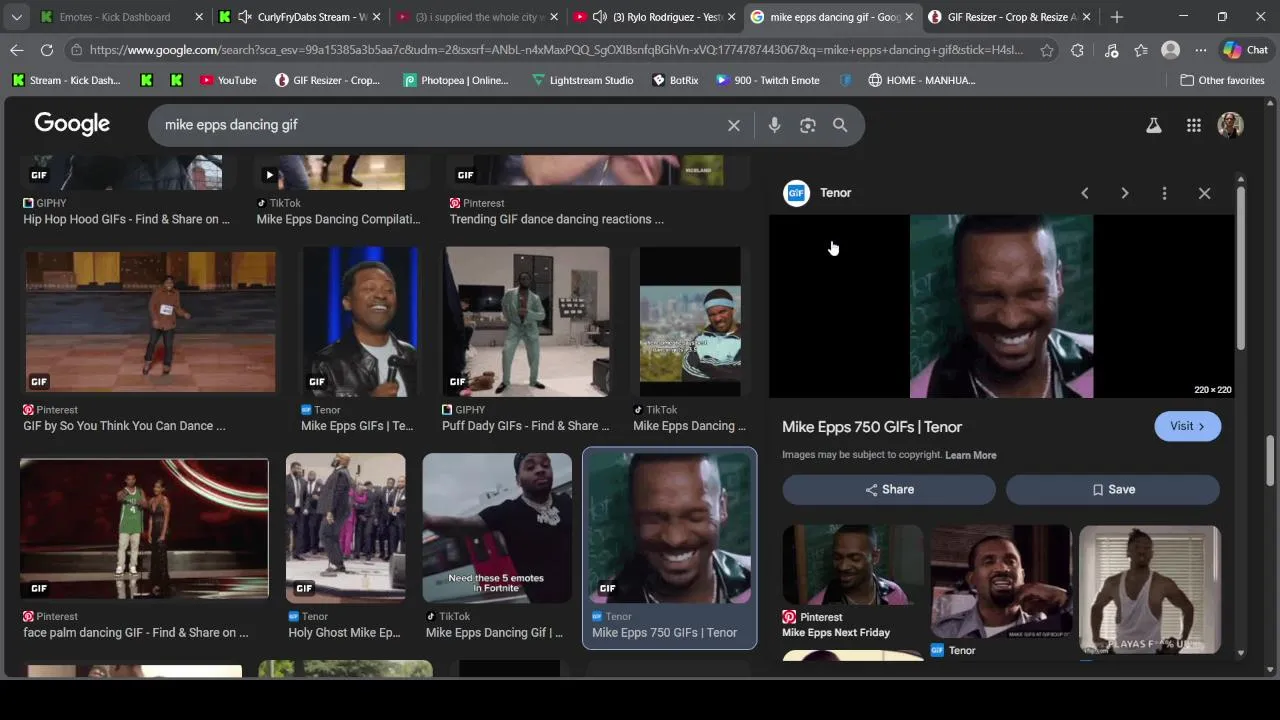1280x720 pixels.
Task: Open the tab search dropdown arrow
Action: click(16, 17)
